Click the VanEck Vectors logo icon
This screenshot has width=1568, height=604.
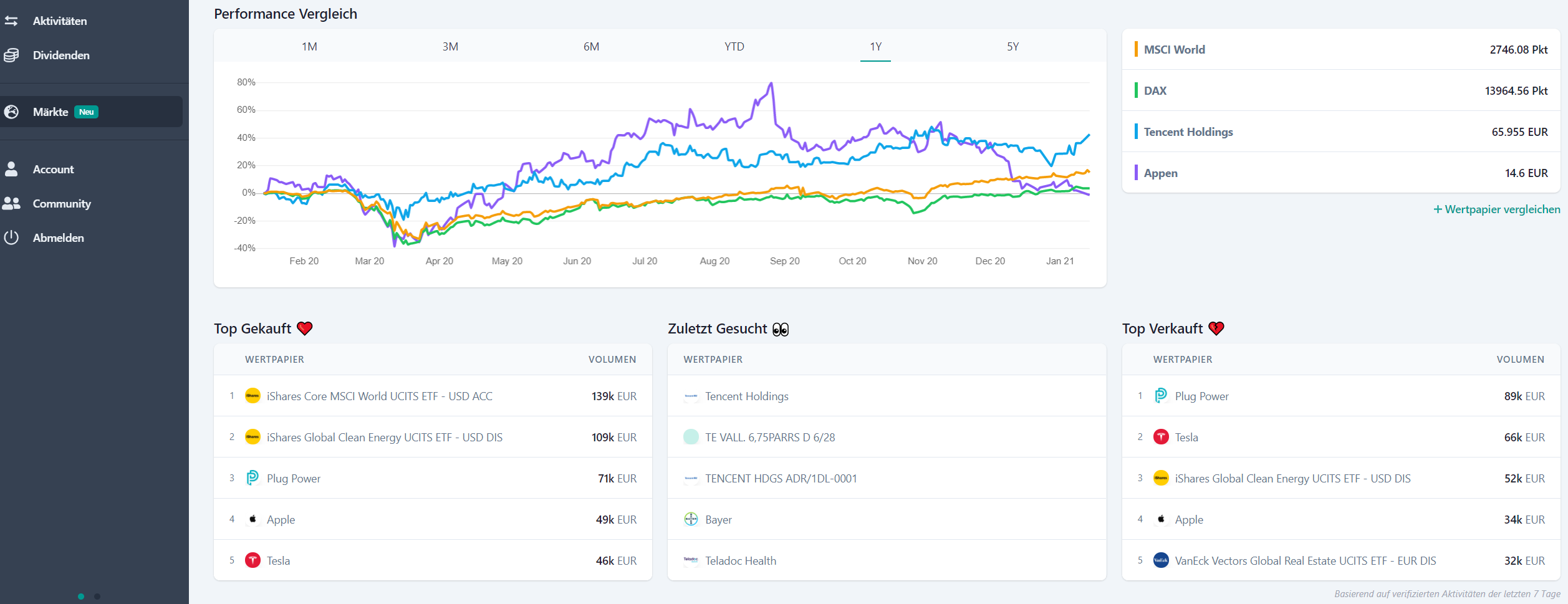click(1161, 560)
